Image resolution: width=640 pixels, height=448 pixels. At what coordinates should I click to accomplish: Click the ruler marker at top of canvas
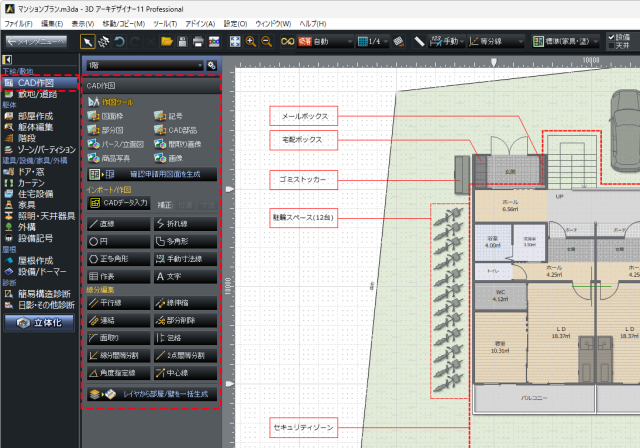(494, 62)
